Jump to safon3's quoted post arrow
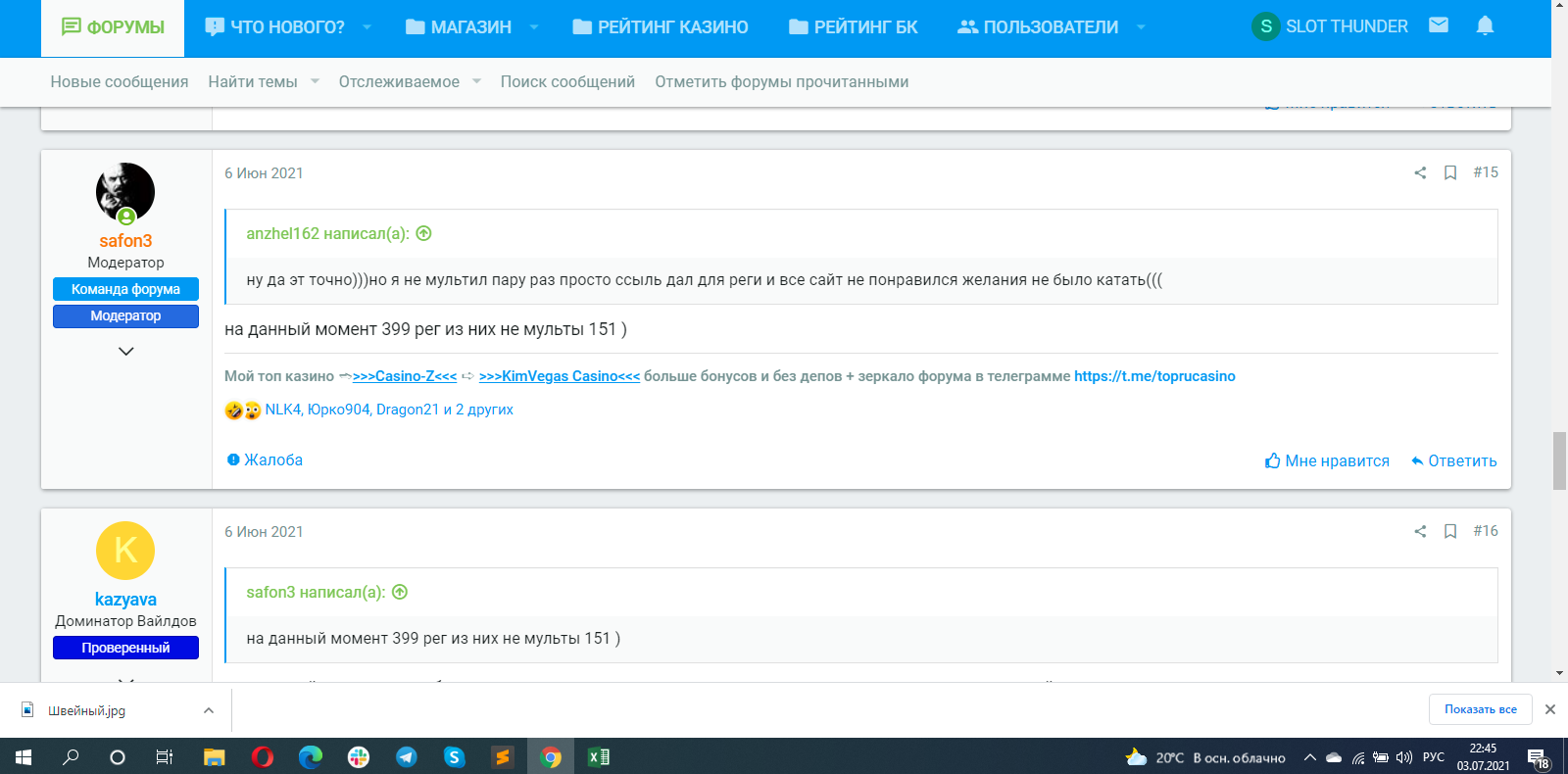 pos(400,592)
